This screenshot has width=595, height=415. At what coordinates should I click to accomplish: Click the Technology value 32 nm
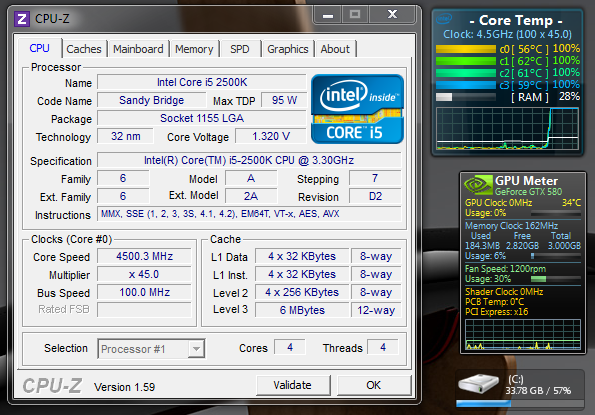[126, 136]
